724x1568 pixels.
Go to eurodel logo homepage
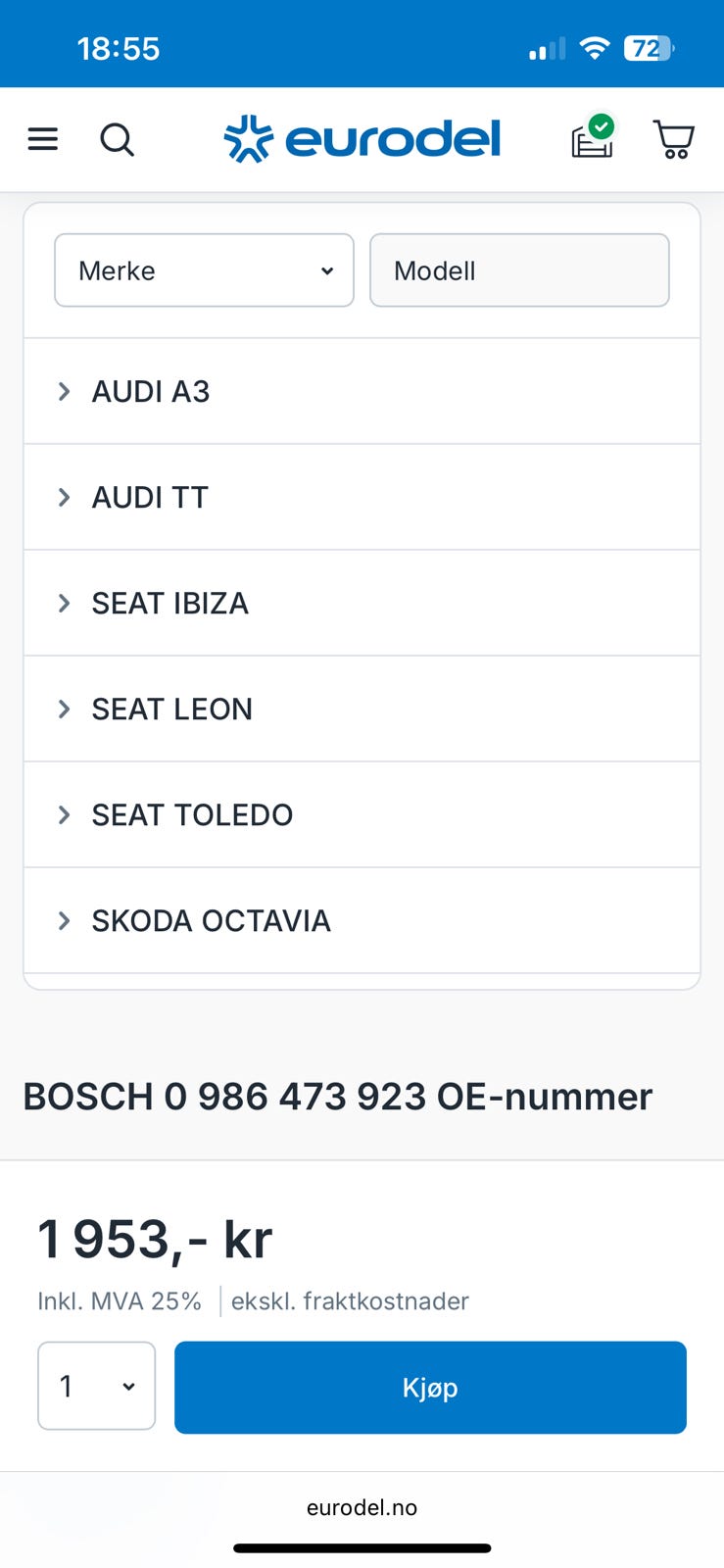[362, 139]
